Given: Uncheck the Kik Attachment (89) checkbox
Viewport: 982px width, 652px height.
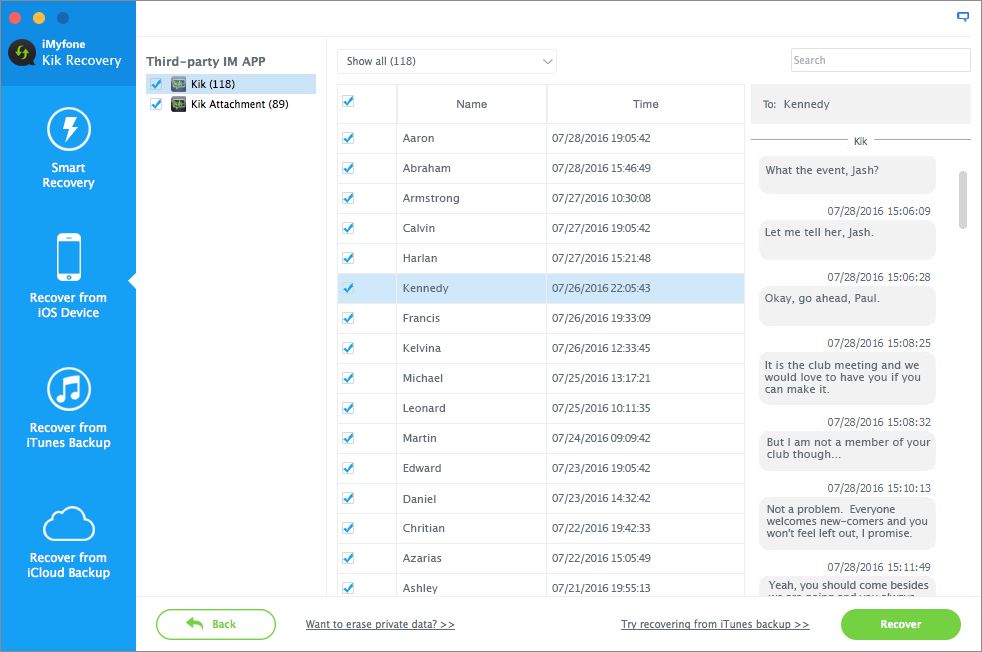Looking at the screenshot, I should tap(156, 104).
